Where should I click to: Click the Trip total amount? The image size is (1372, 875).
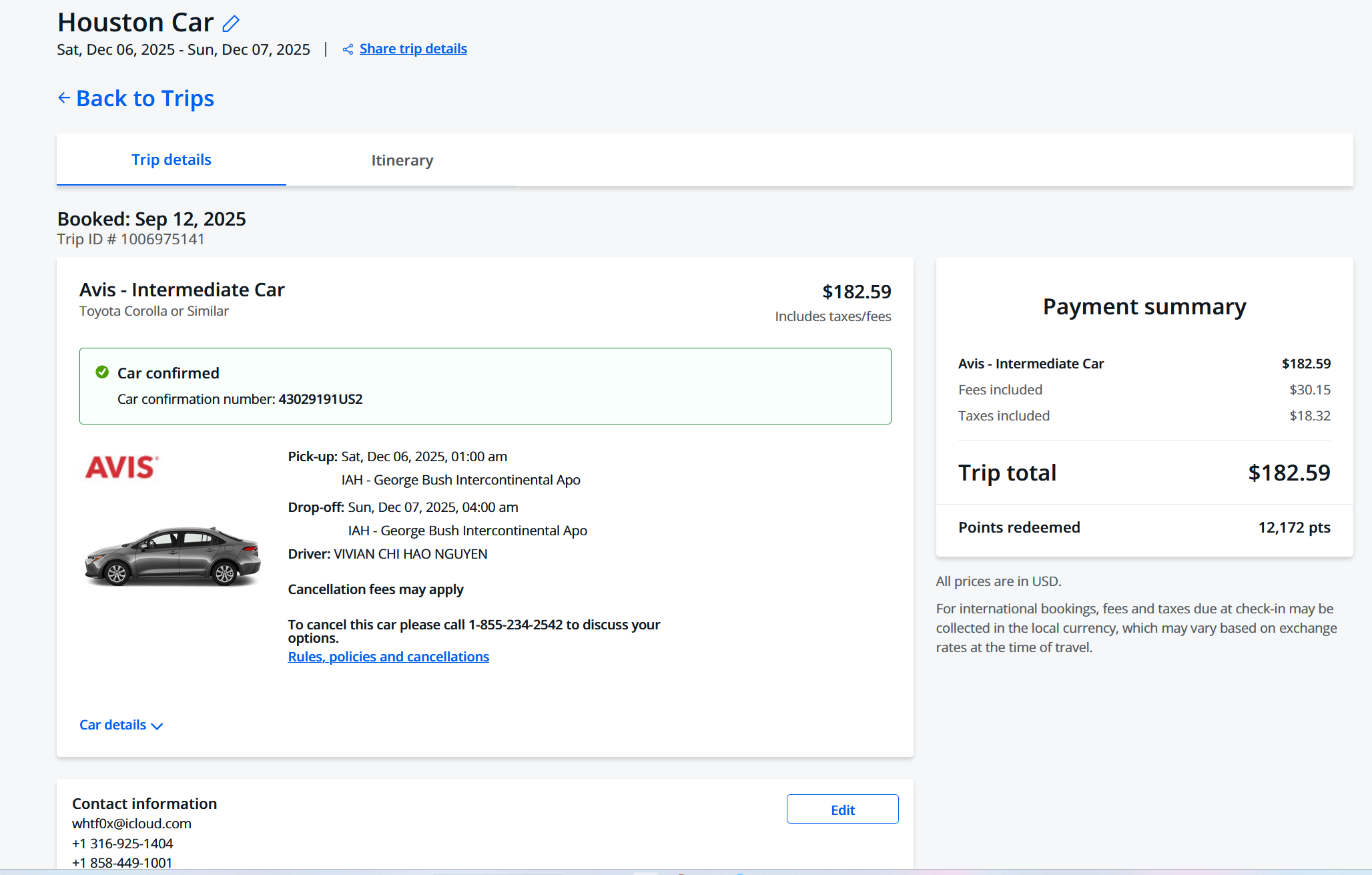pos(1289,473)
